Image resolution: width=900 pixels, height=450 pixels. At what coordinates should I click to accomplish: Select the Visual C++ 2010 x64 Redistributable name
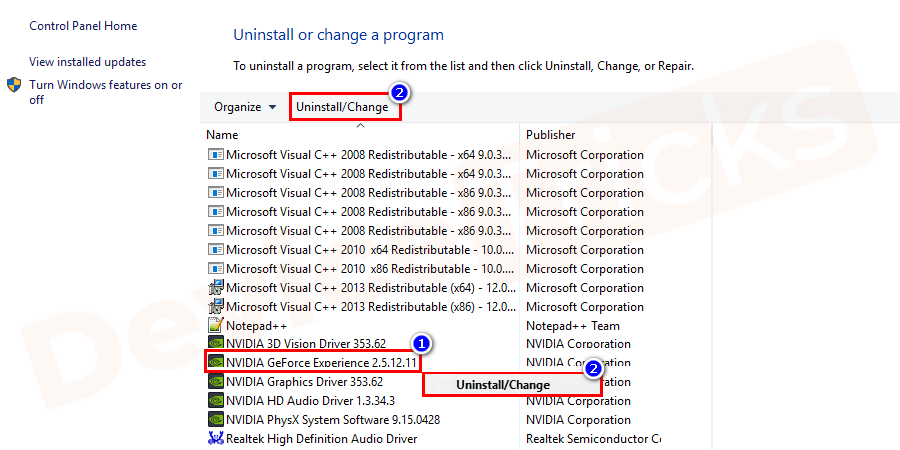(x=368, y=250)
